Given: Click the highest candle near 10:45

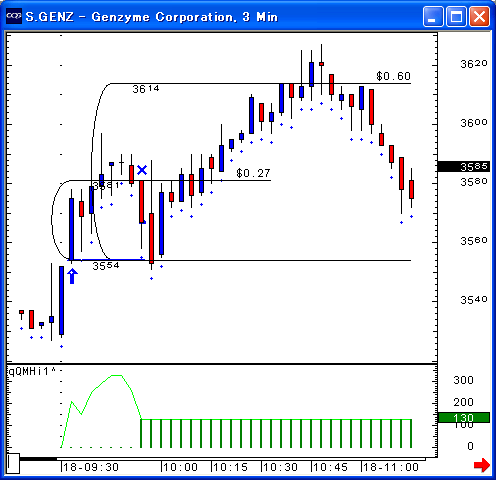Looking at the screenshot, I should 321,64.
